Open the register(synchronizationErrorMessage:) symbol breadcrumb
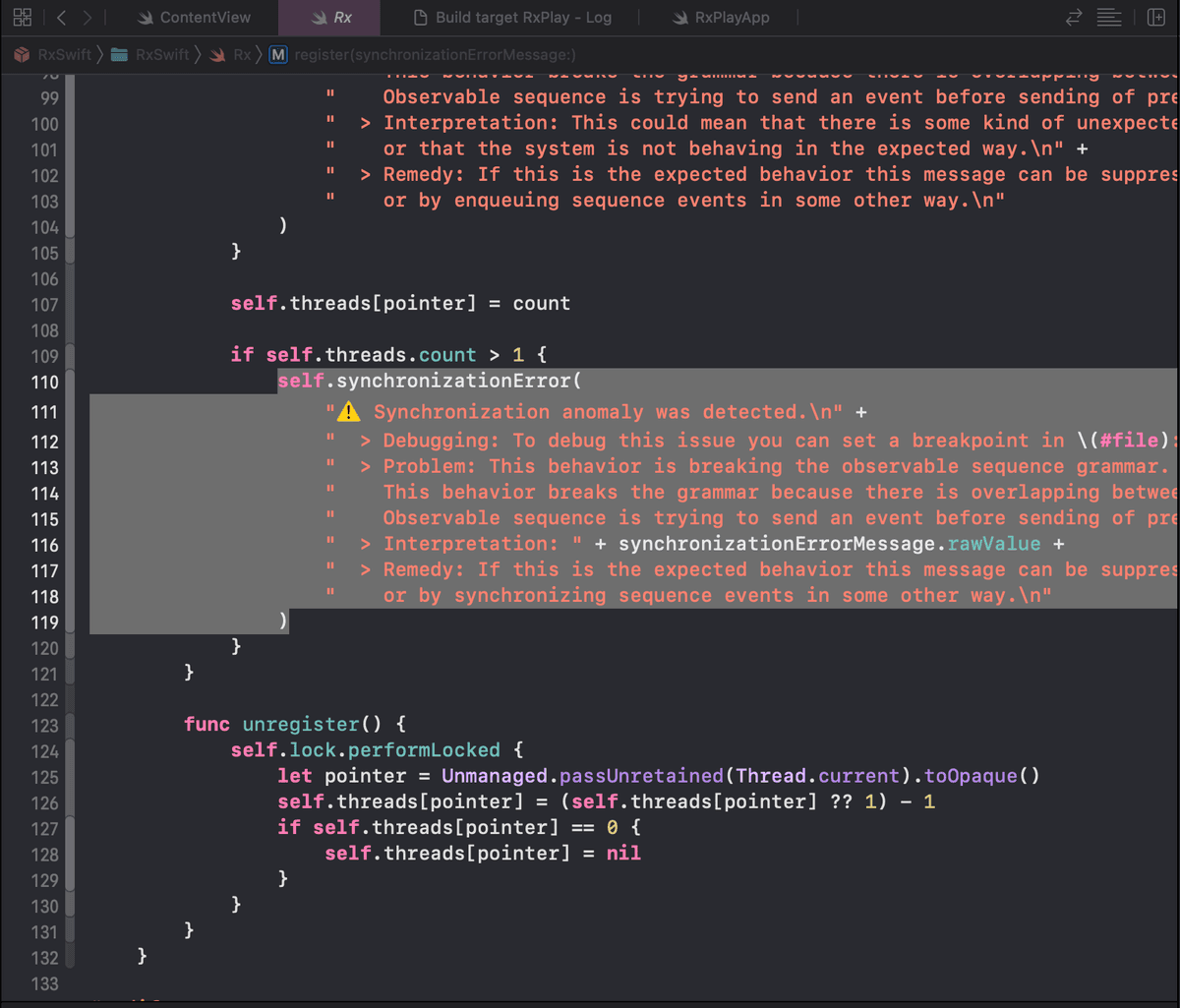Screen dimensions: 1180x1008 click(436, 54)
